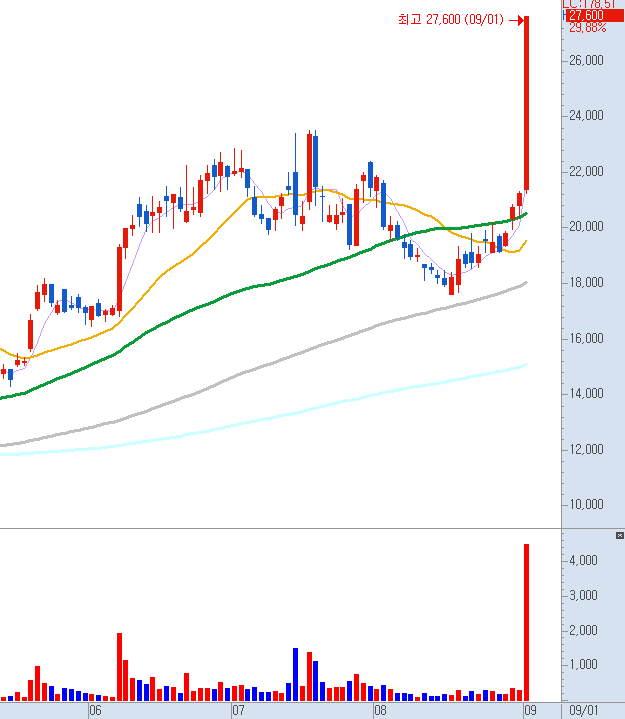Viewport: 625px width, 719px height.
Task: Click the 22,000 price axis label
Action: coord(586,171)
